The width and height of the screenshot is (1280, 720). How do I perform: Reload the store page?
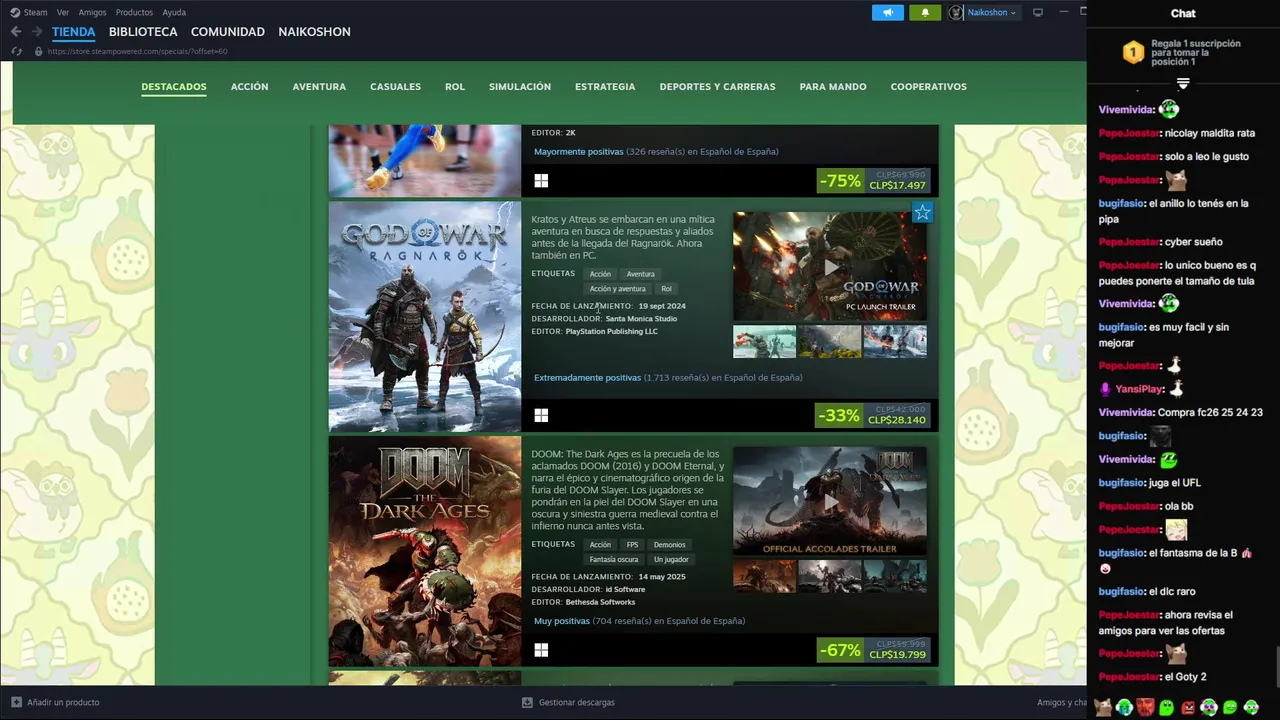[x=16, y=51]
